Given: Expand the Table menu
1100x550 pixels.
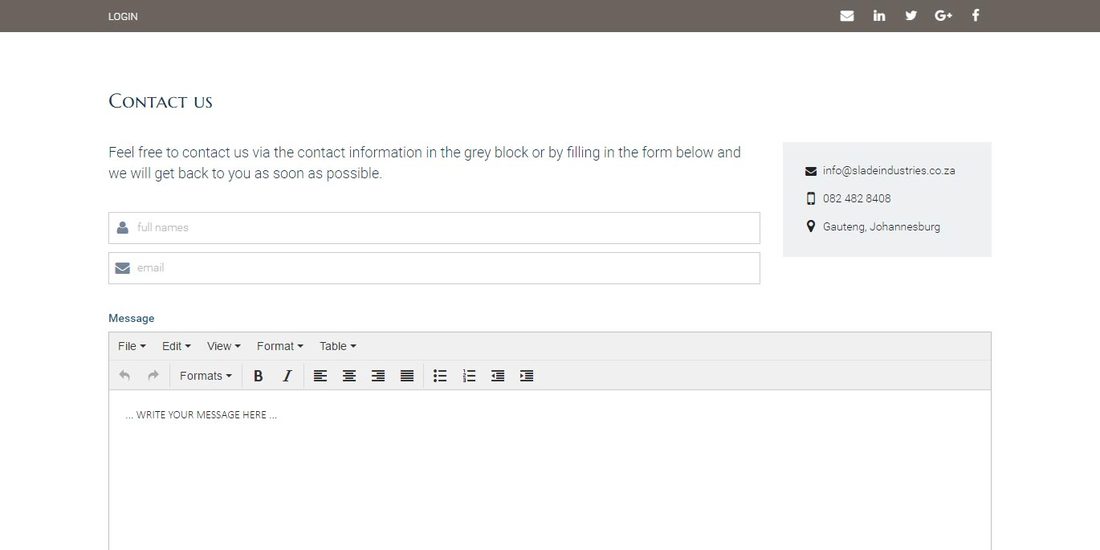Looking at the screenshot, I should click(338, 346).
